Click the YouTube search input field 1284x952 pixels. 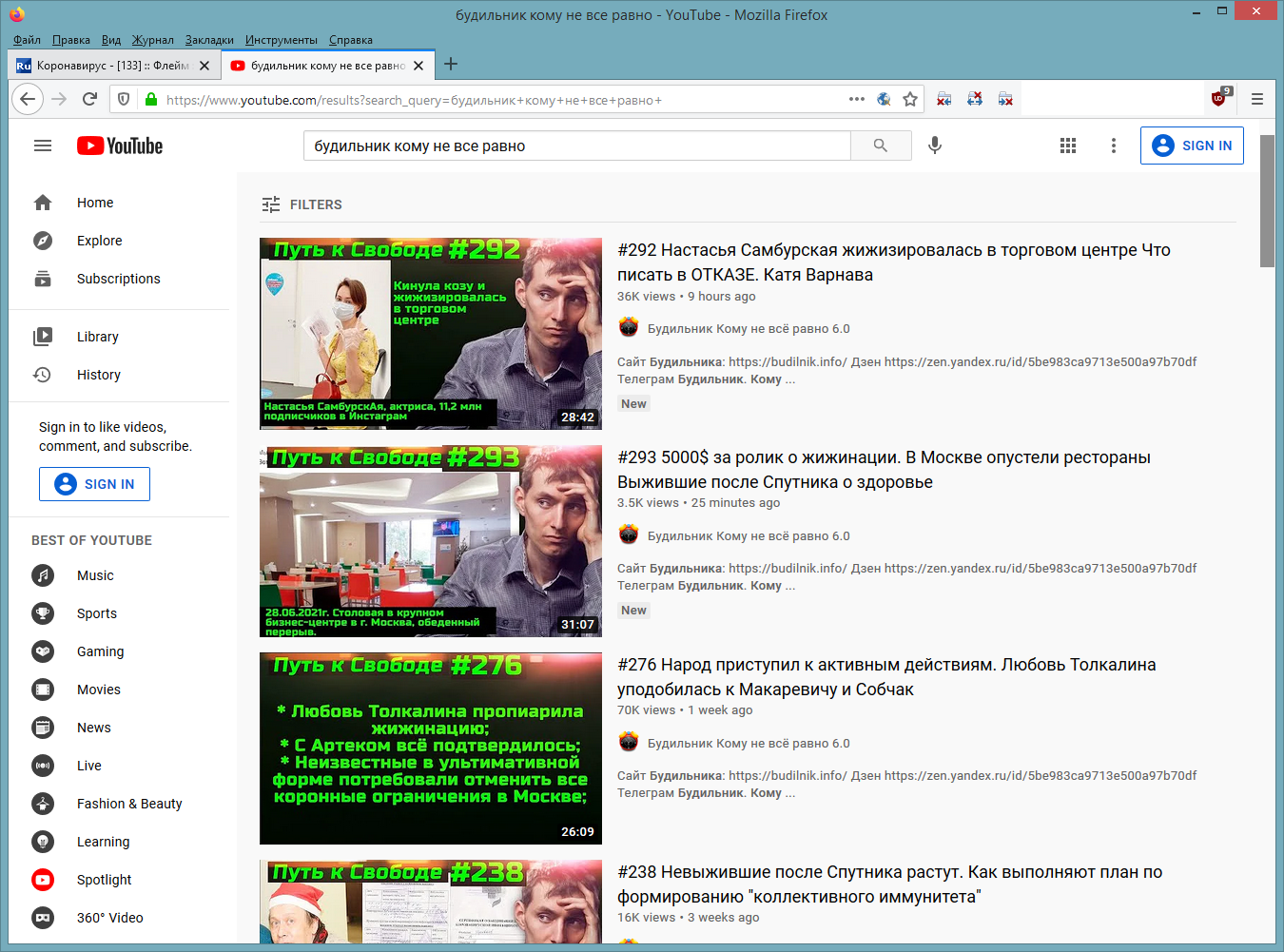click(577, 146)
